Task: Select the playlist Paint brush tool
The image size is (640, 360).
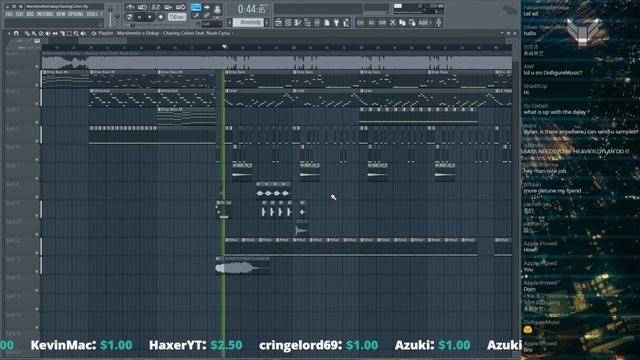Action: pos(34,33)
